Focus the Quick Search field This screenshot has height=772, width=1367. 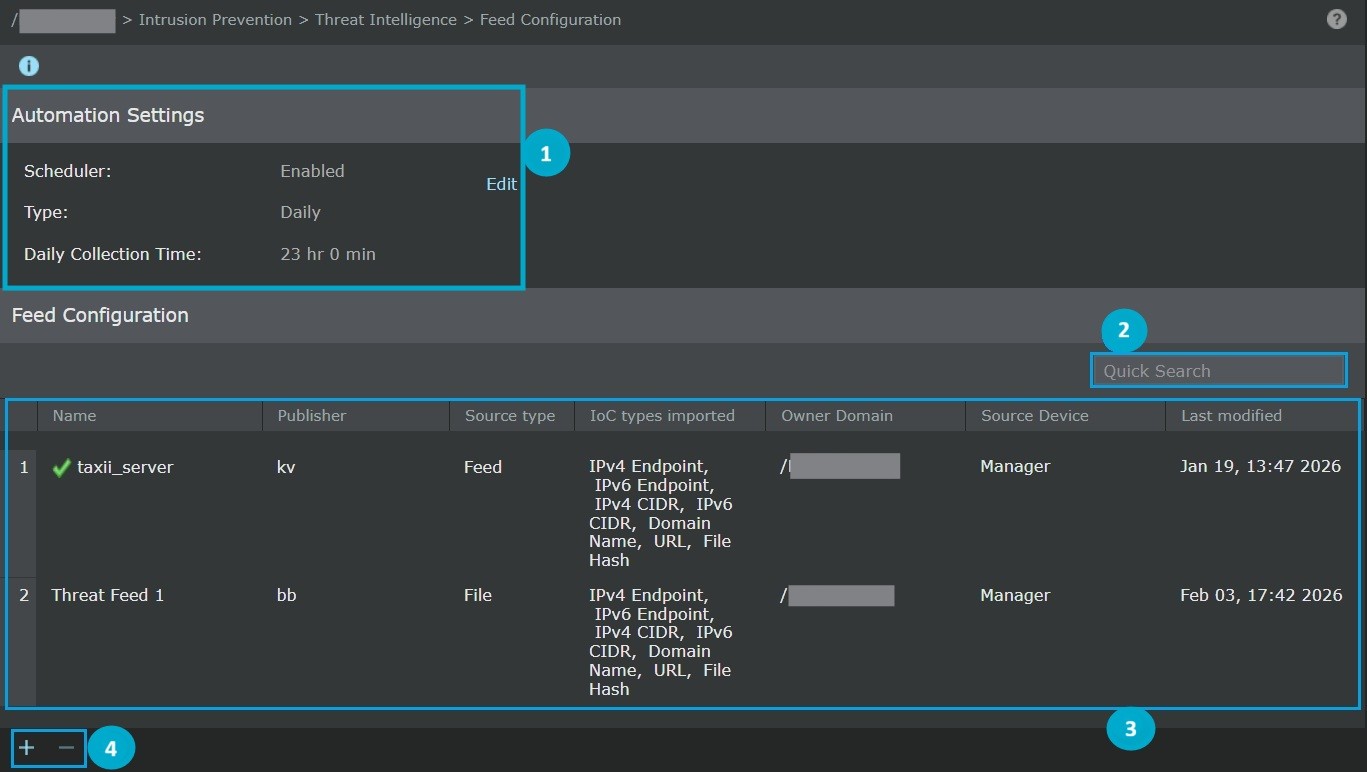(x=1218, y=370)
